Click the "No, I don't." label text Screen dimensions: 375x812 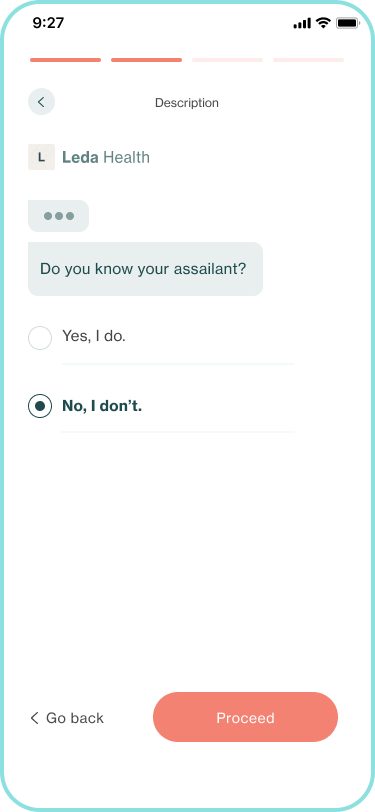tap(102, 406)
